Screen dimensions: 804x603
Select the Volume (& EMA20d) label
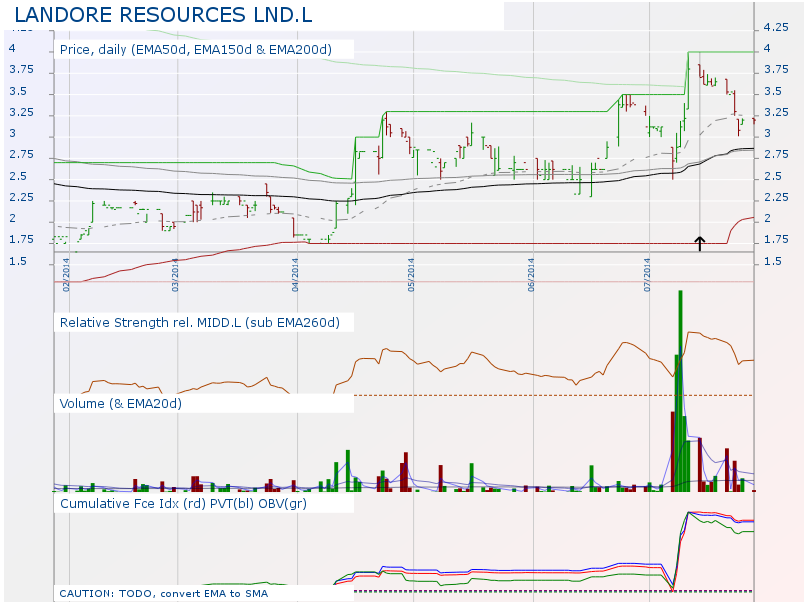click(x=120, y=404)
